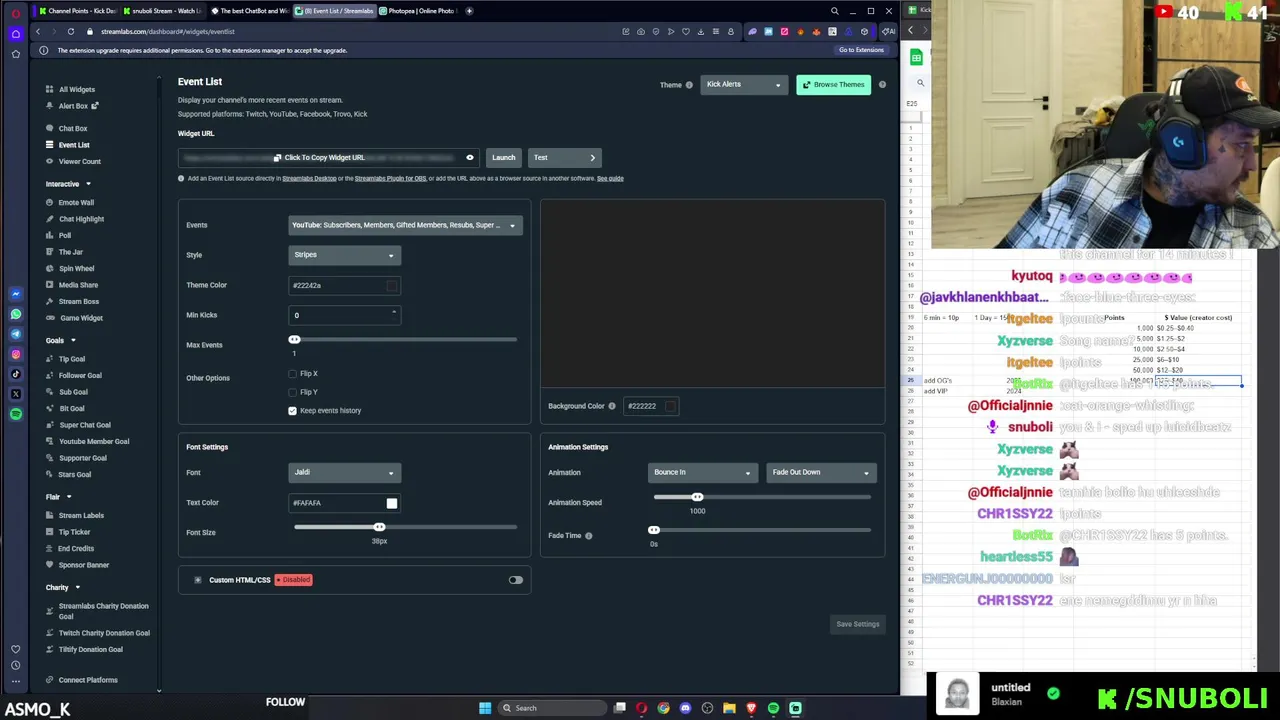Open Streamlabs app from the taskbar
The height and width of the screenshot is (720, 1280).
point(795,708)
